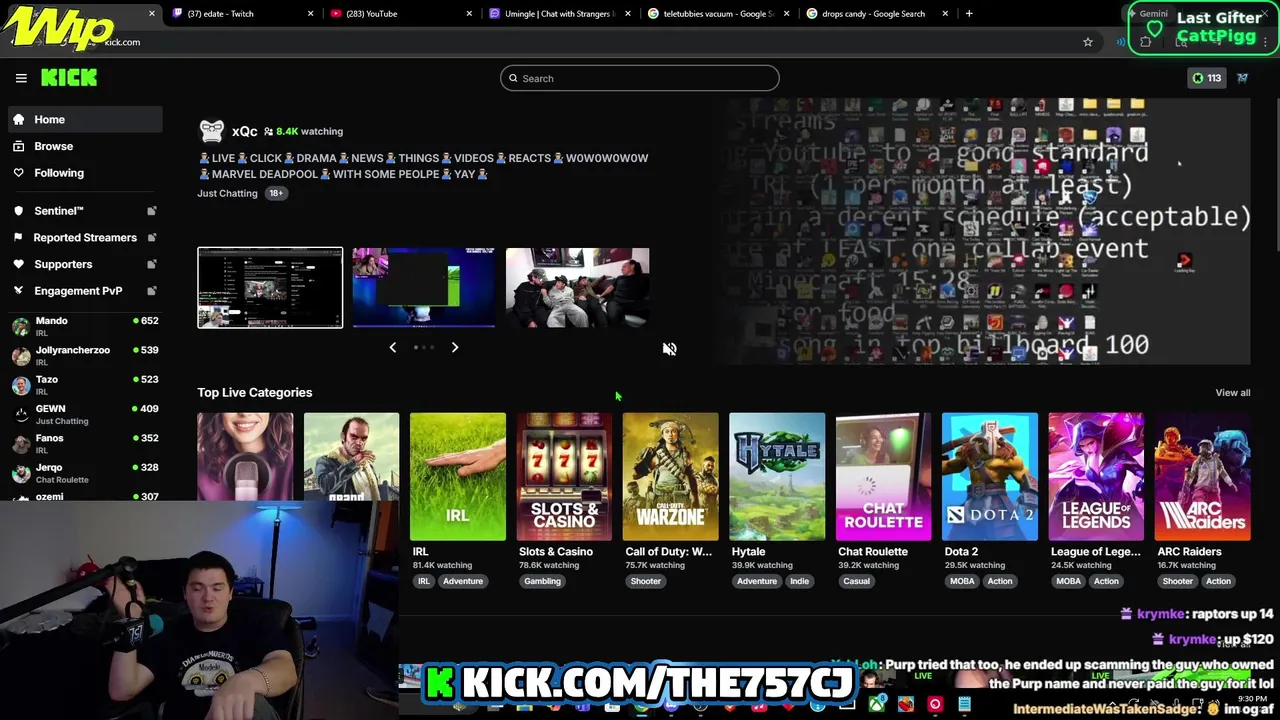Open the Hytale category card

click(777, 476)
